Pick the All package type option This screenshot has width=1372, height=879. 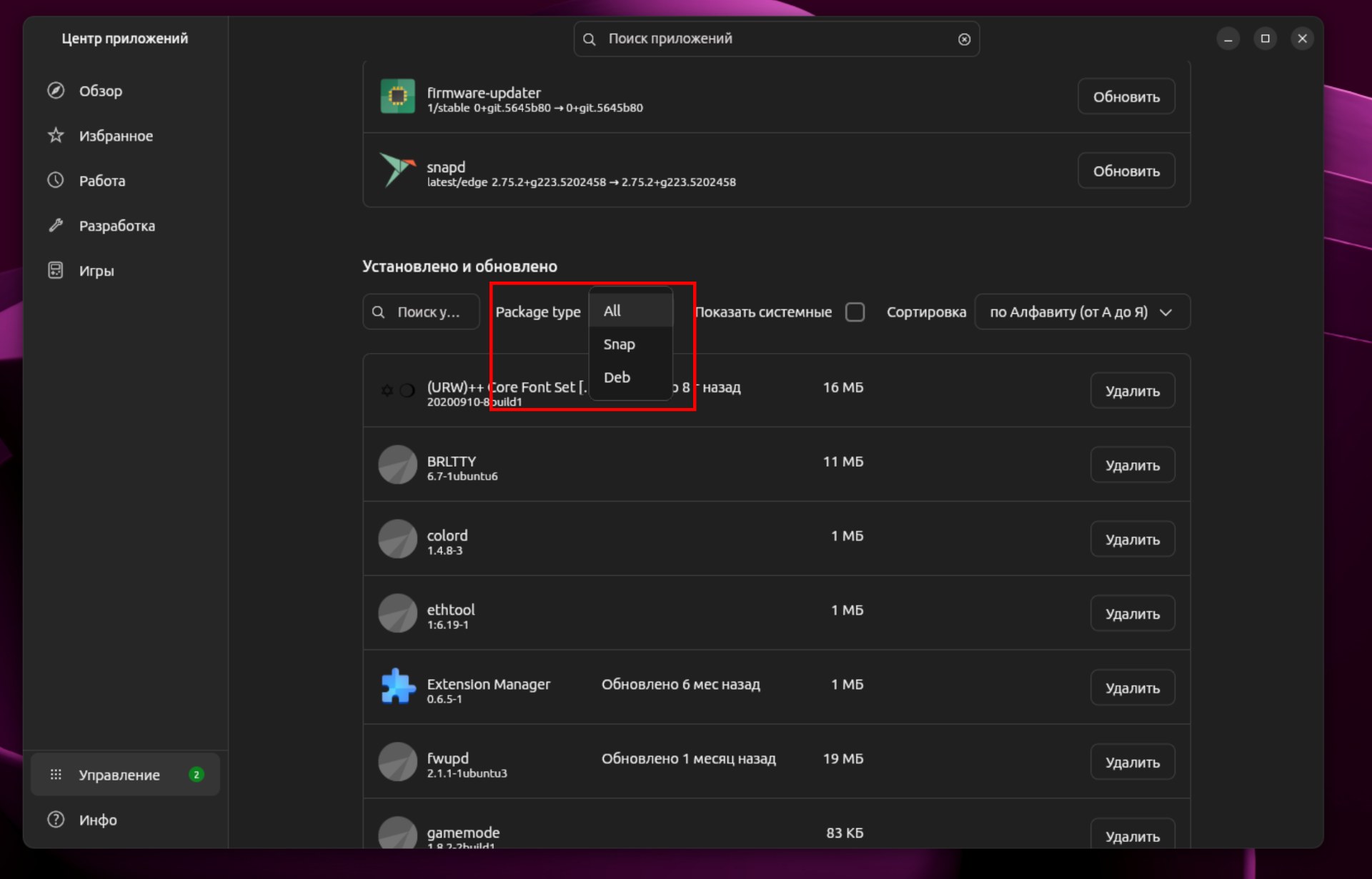point(612,311)
